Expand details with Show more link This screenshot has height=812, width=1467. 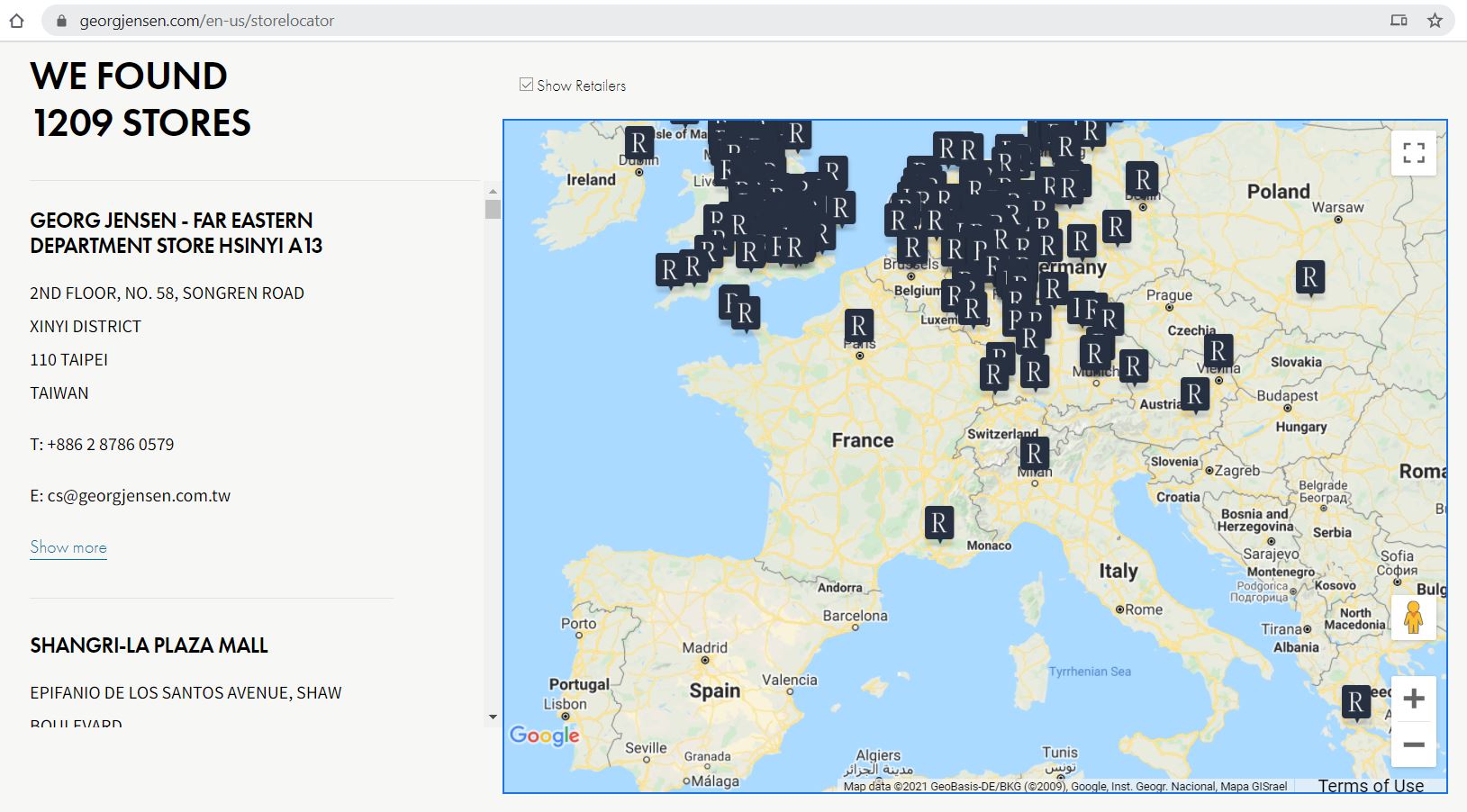tap(68, 547)
